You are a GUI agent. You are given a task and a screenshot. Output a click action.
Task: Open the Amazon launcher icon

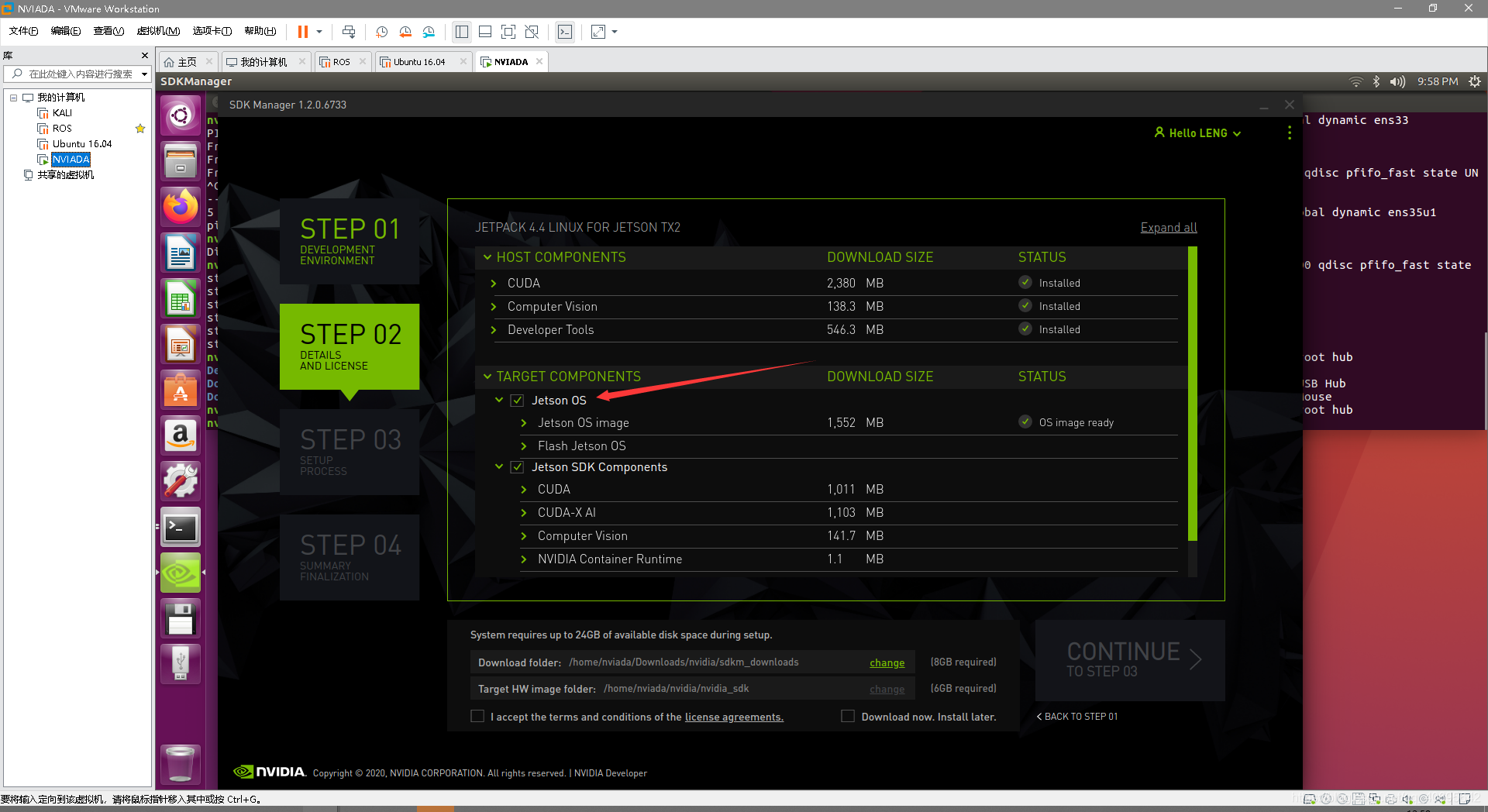pos(181,435)
